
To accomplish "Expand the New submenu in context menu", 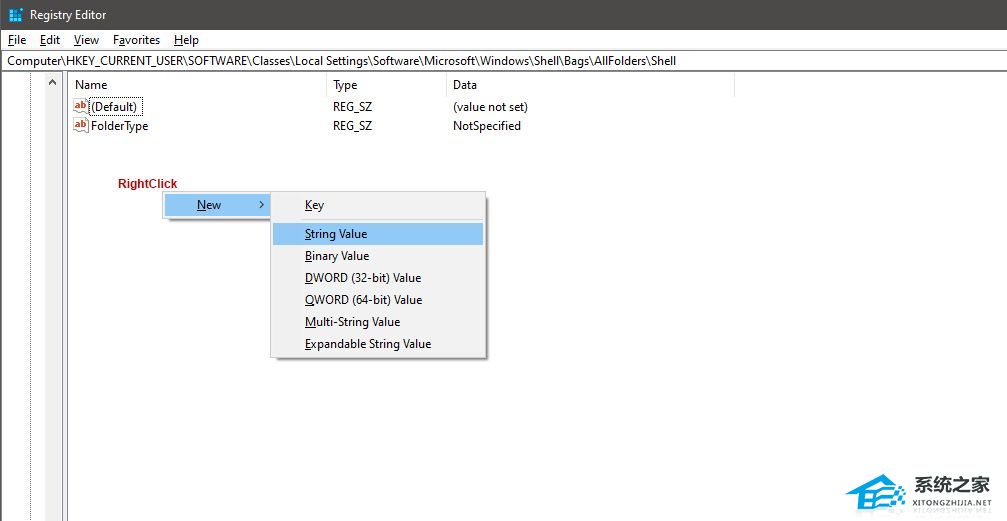I will tap(218, 205).
